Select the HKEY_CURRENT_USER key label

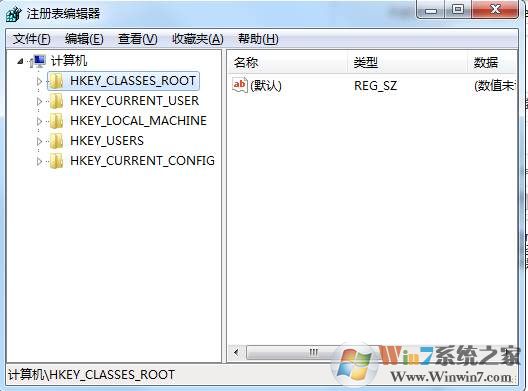134,101
